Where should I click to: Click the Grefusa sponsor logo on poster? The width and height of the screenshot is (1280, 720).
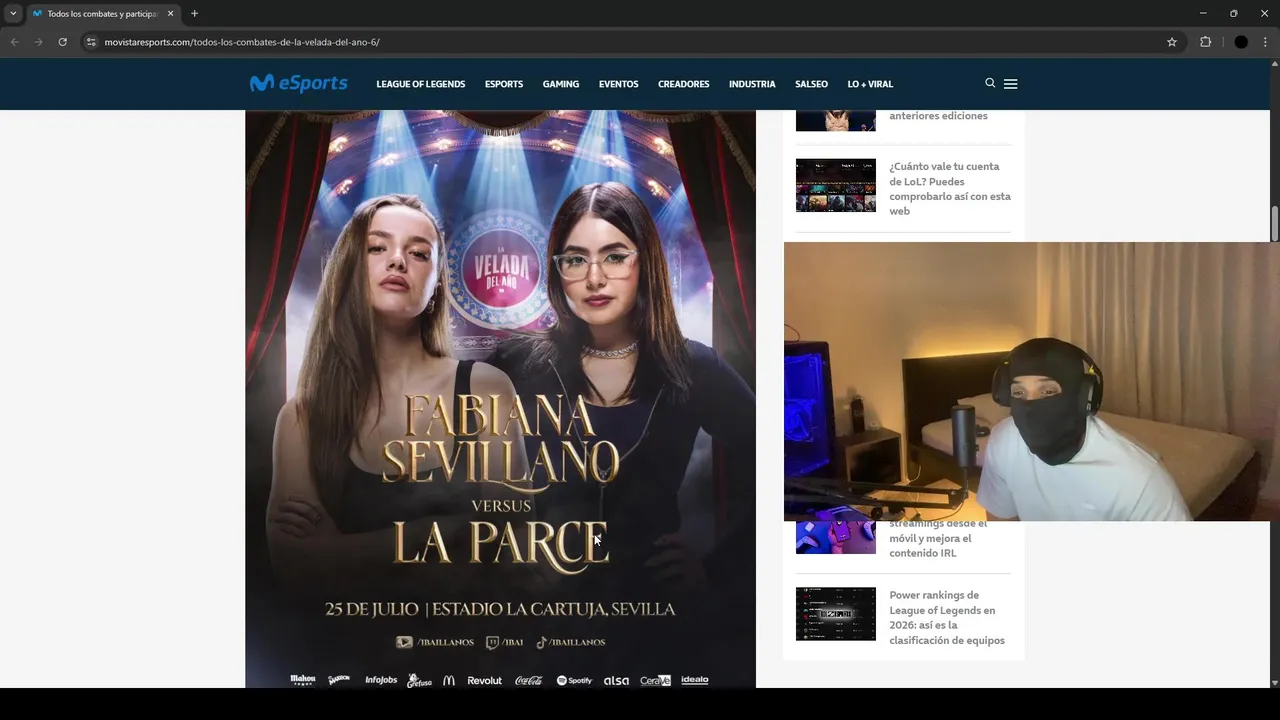pos(419,681)
